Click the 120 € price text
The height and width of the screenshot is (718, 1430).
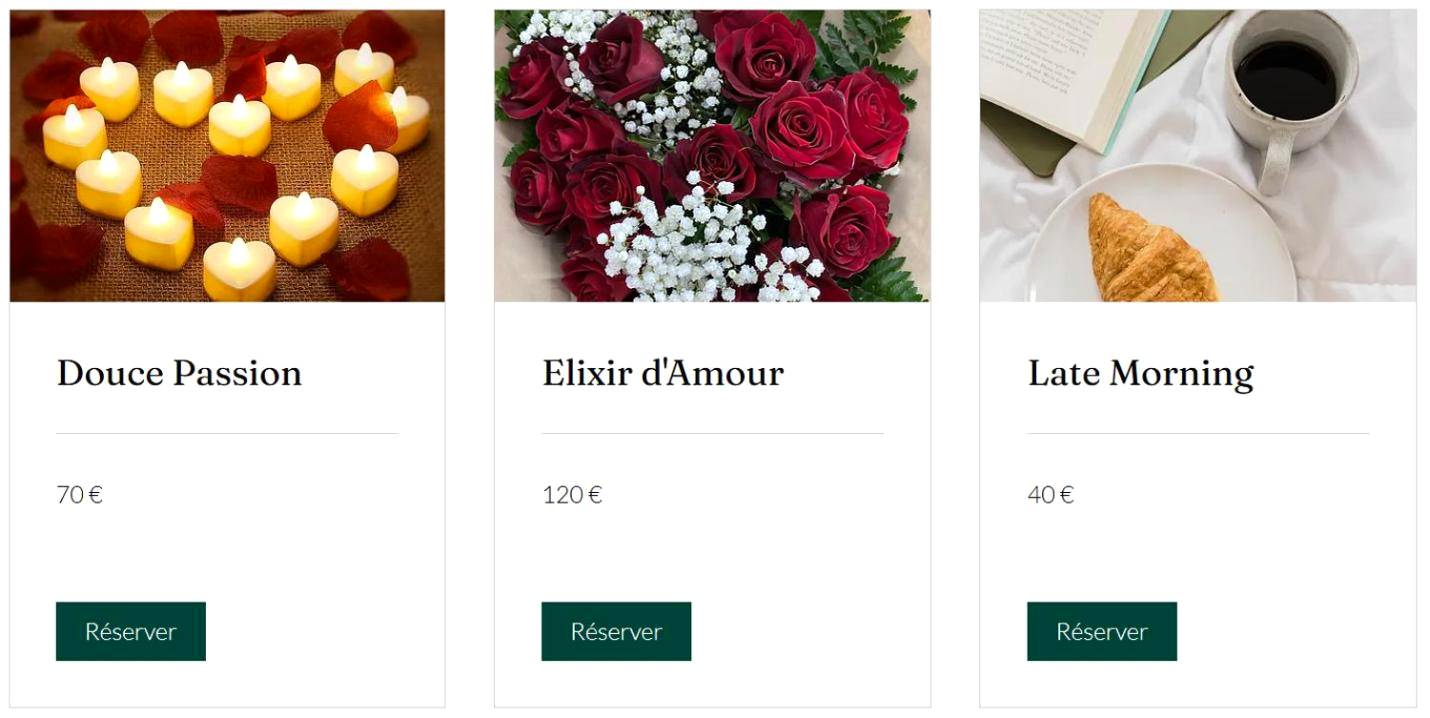coord(572,495)
